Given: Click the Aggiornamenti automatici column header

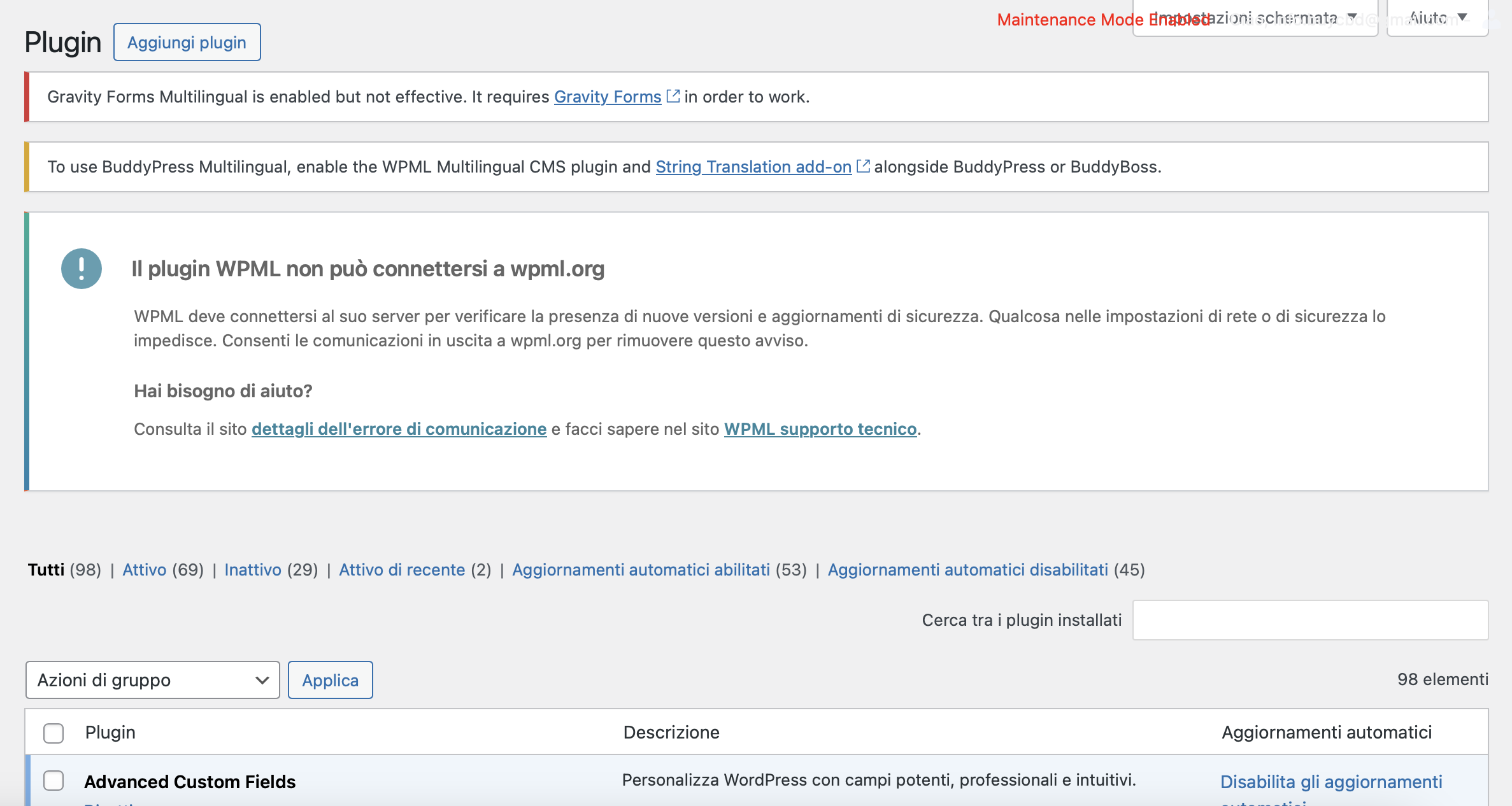Looking at the screenshot, I should (x=1327, y=732).
